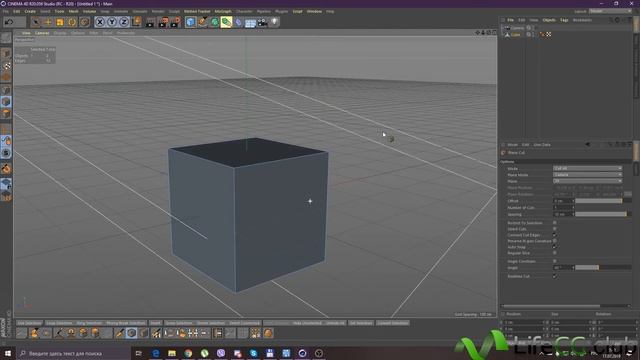Click the coordinate system icon next to the Z axis
Image resolution: width=640 pixels, height=360 pixels.
coord(136,22)
